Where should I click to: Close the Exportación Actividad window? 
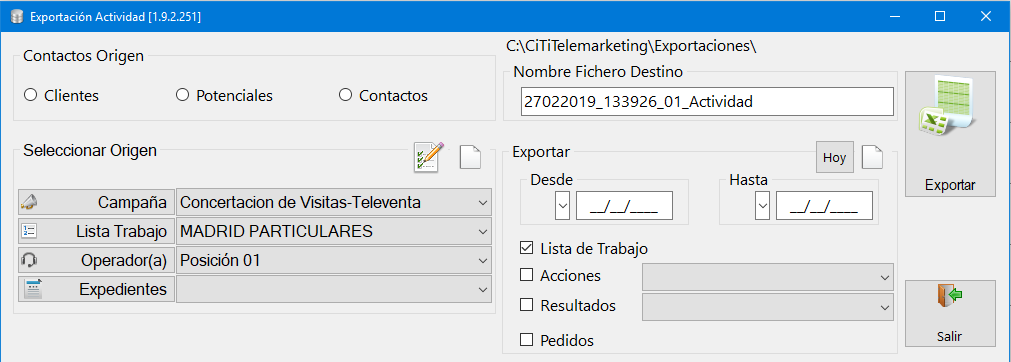985,16
